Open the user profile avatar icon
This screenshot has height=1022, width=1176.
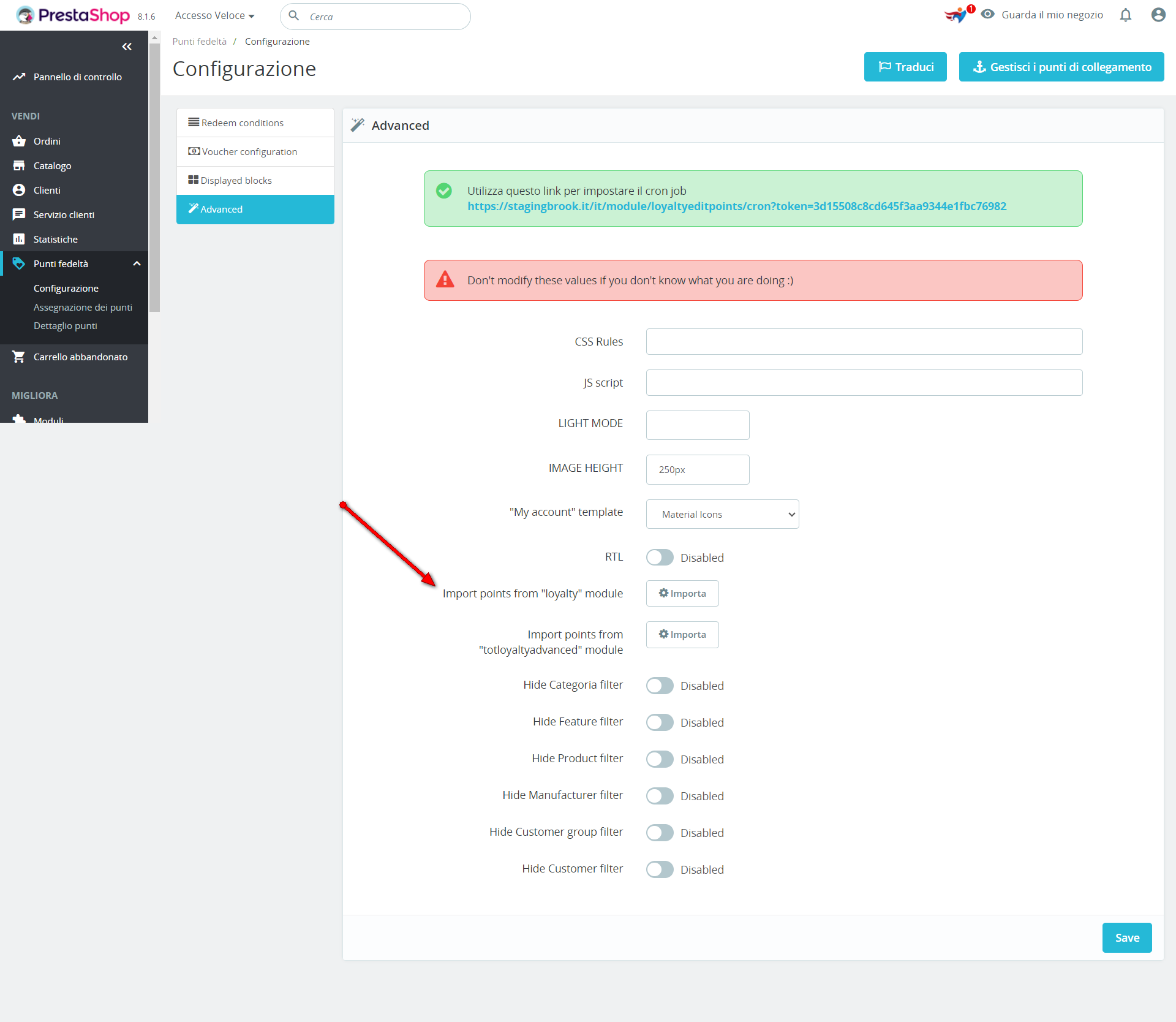coord(1158,15)
